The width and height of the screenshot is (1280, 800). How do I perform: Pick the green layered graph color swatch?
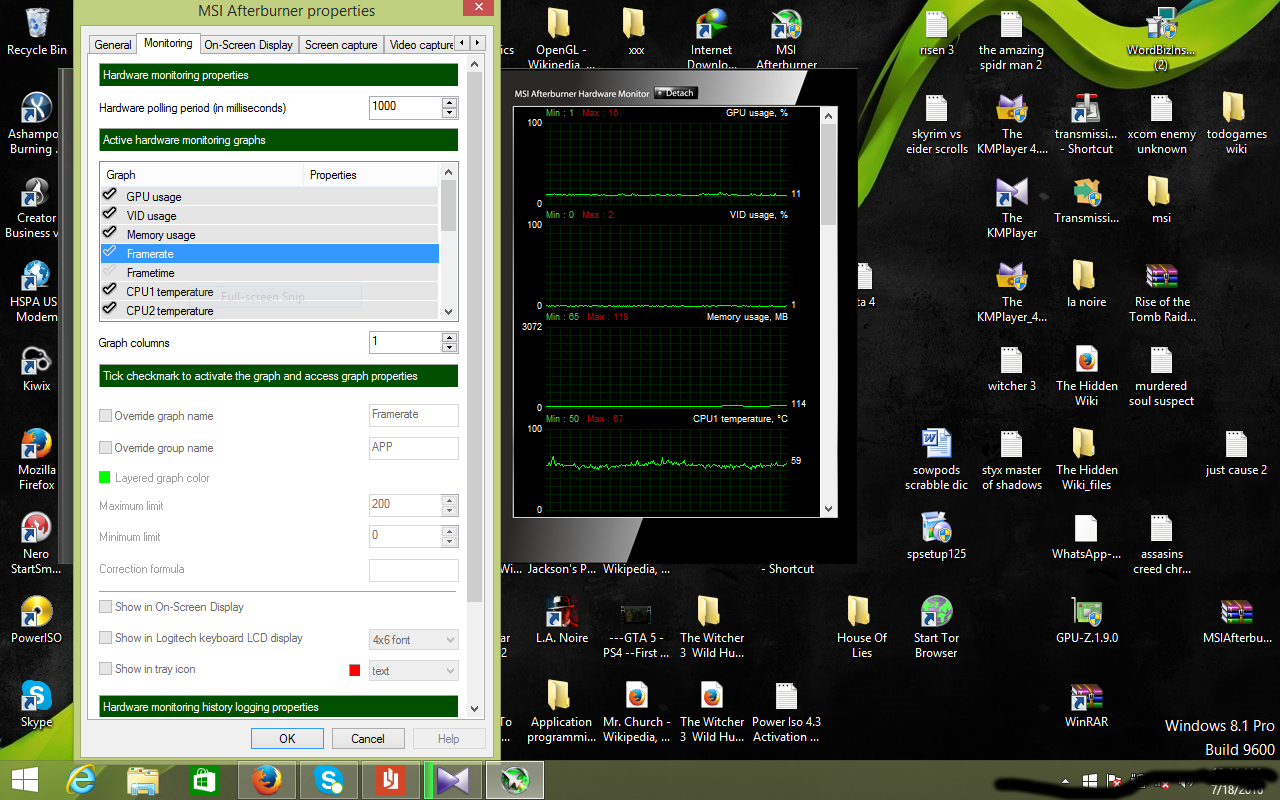coord(105,478)
